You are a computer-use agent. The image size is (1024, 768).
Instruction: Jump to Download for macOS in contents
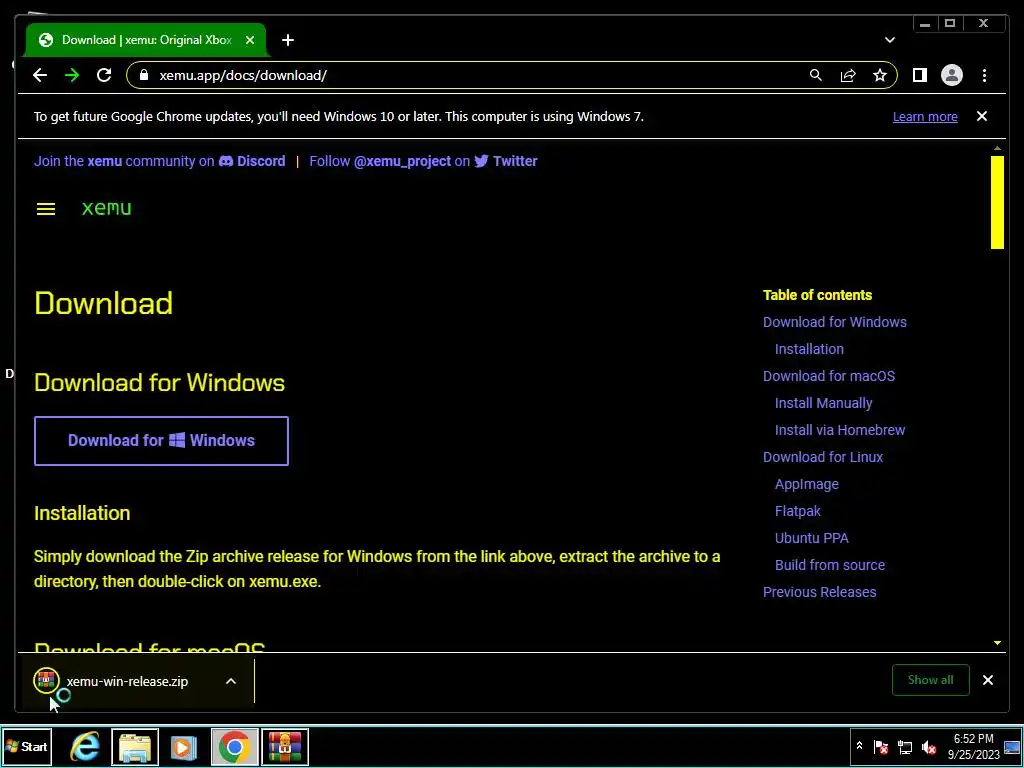(x=829, y=376)
